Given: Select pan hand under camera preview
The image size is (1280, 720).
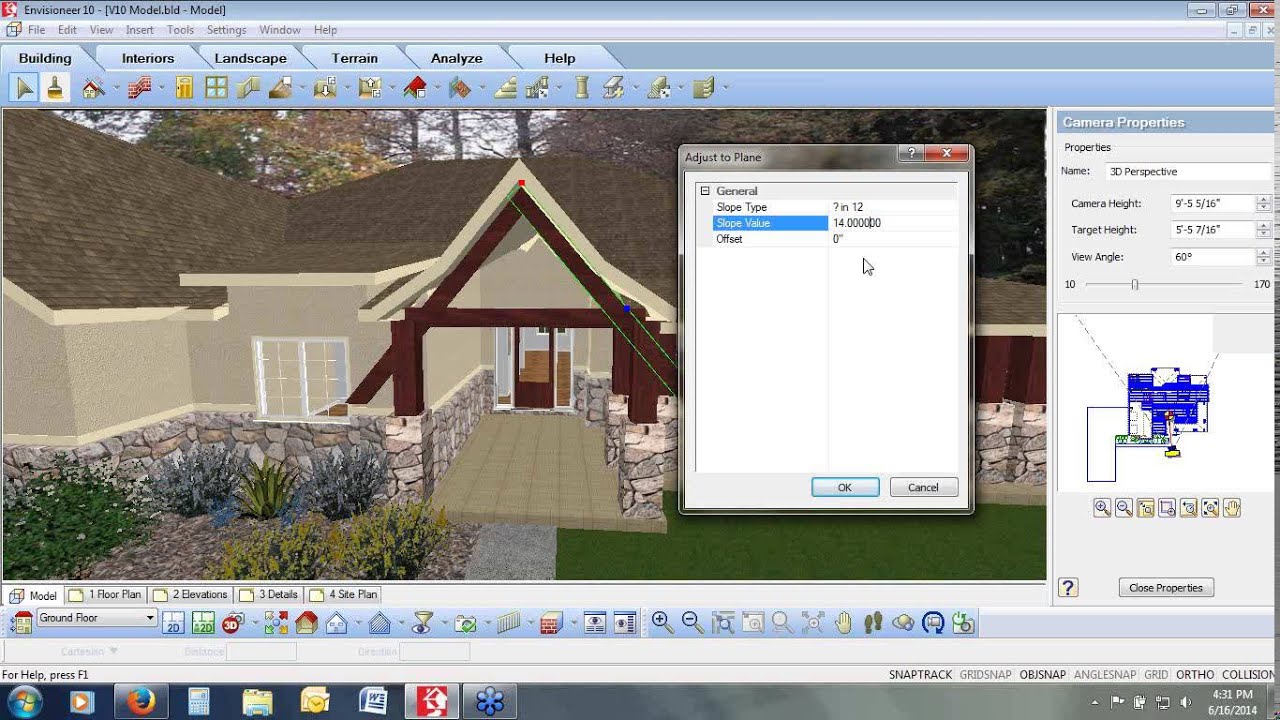Looking at the screenshot, I should [1232, 508].
